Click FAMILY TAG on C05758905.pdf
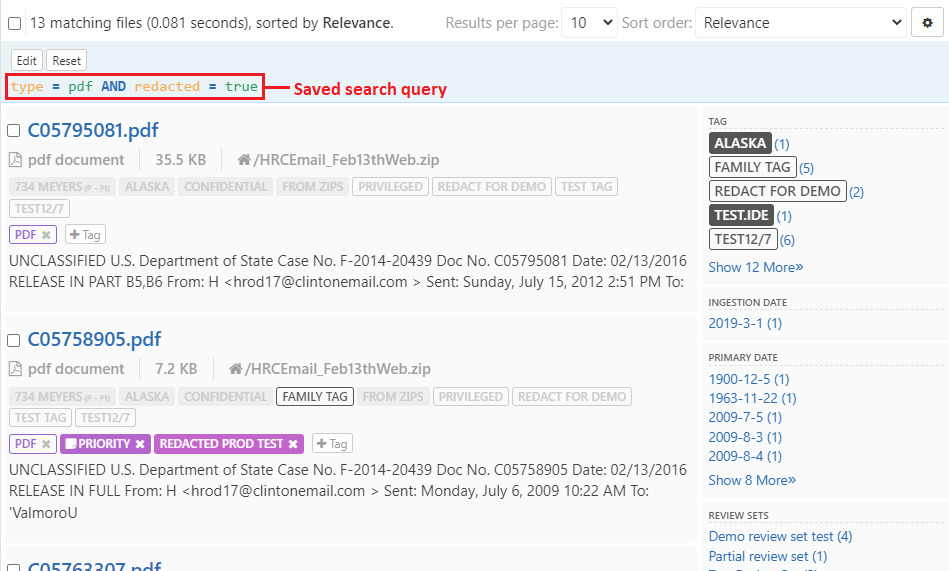Screen dimensions: 949x571 (x=315, y=397)
